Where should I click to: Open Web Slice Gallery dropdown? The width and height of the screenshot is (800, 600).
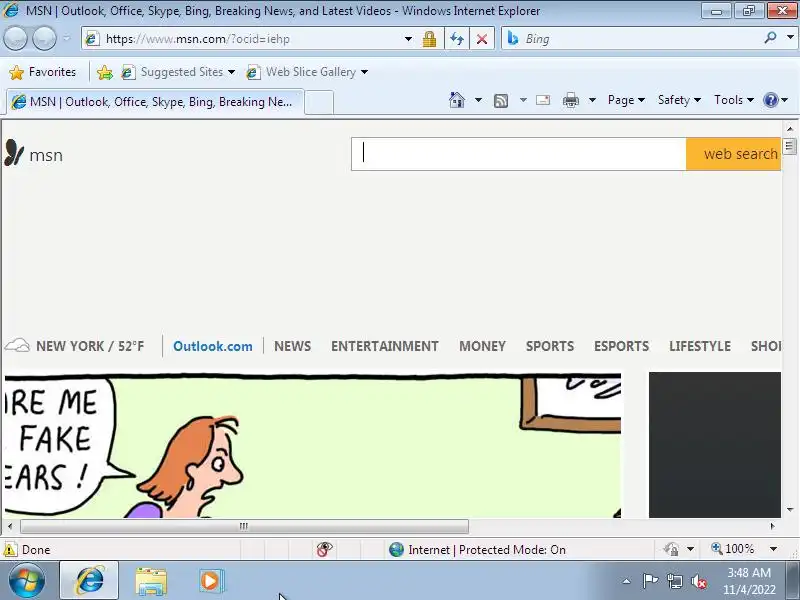pos(307,72)
